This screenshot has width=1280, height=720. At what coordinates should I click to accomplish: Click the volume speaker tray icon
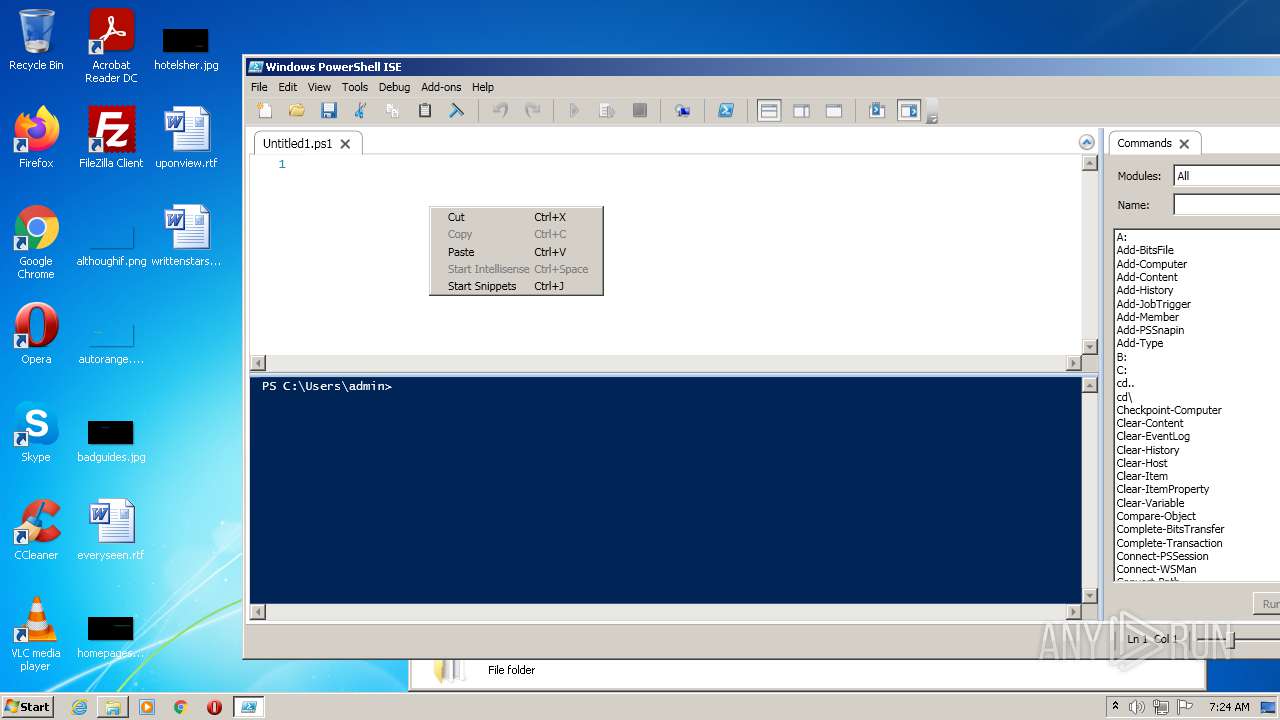pos(1136,707)
